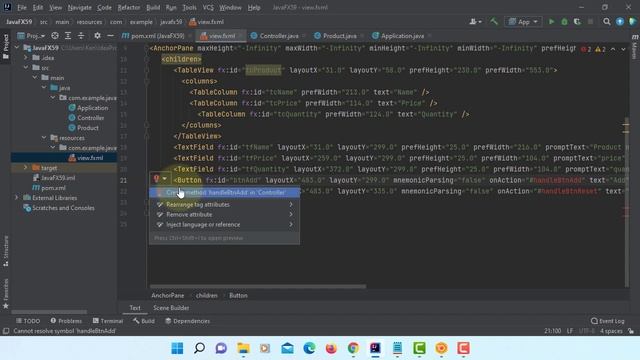Switch to the pom.xml editor tab
Viewport: 640px width, 360px height.
coord(157,36)
